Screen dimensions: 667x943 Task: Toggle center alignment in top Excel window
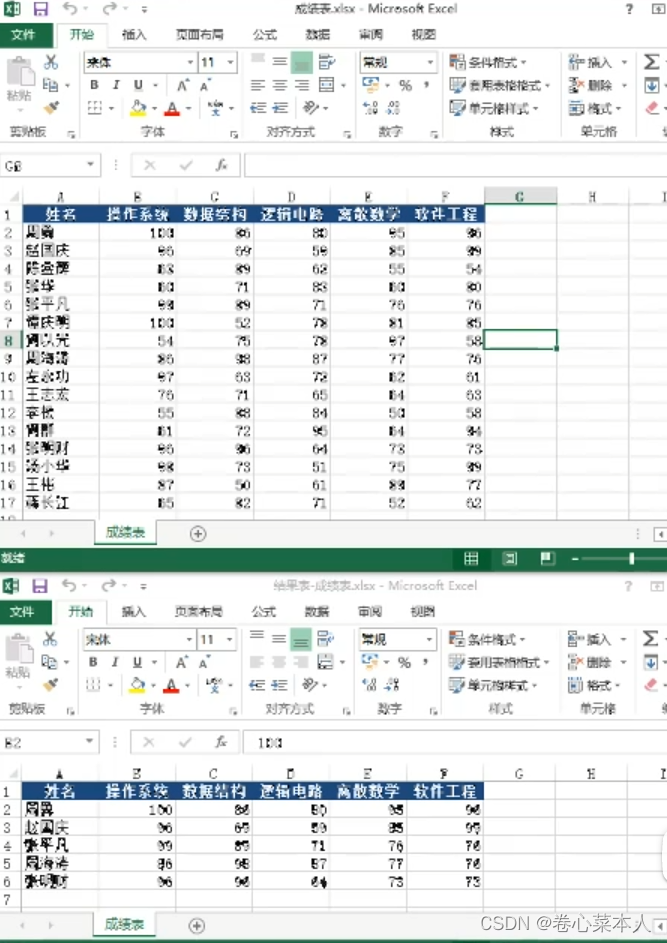280,85
